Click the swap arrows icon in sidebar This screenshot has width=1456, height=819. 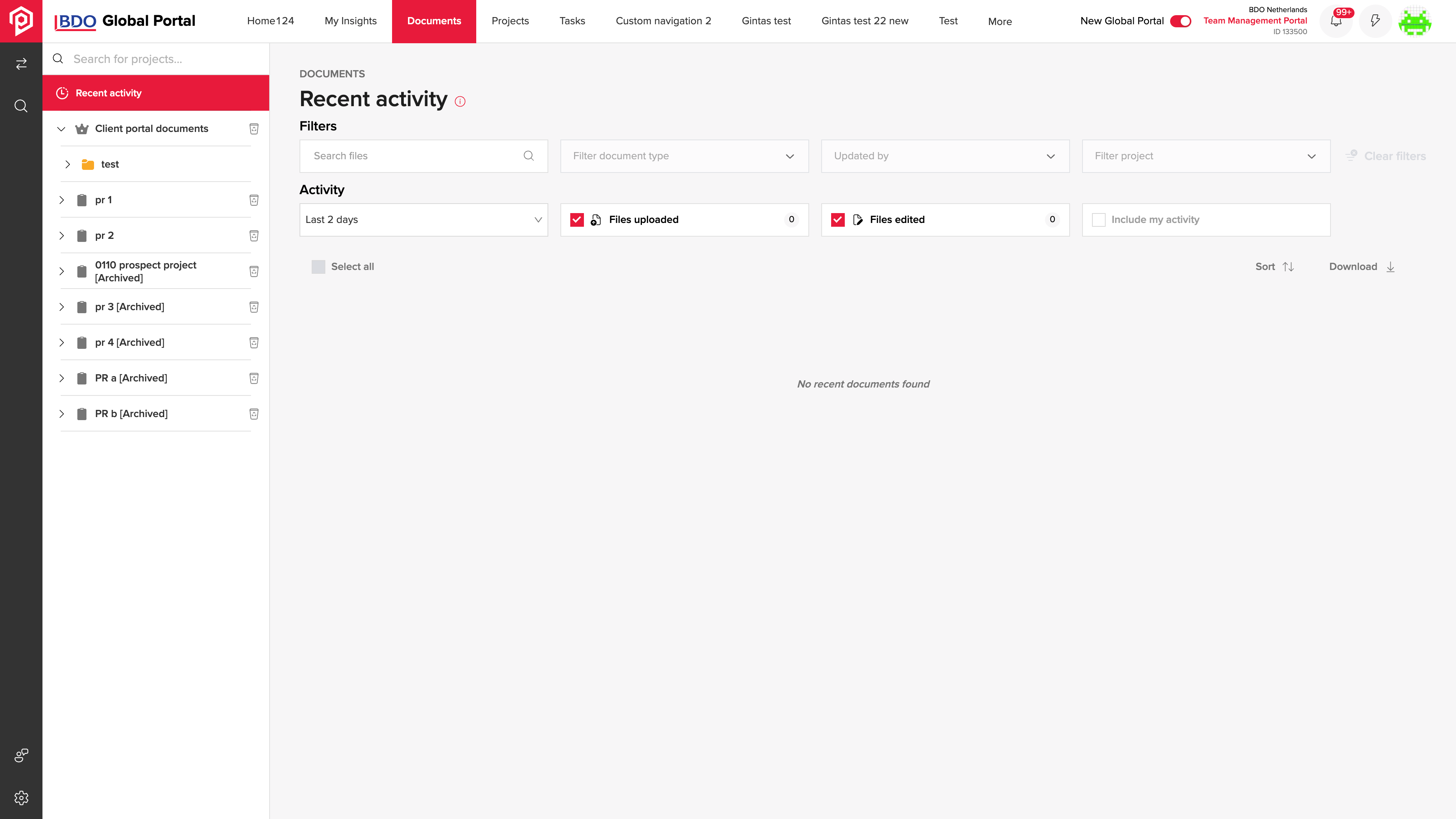21,64
